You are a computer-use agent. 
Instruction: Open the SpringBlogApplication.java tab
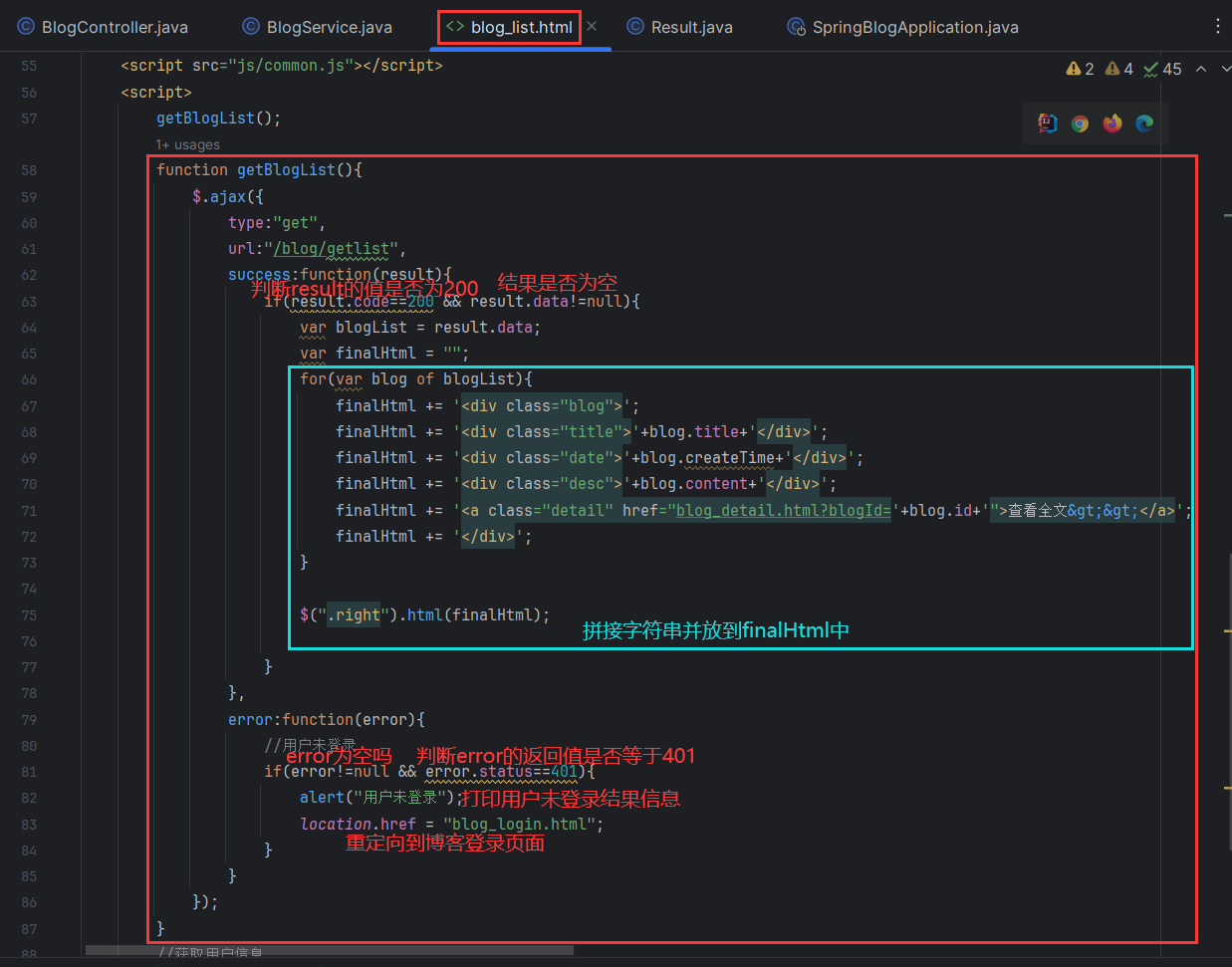coord(902,27)
